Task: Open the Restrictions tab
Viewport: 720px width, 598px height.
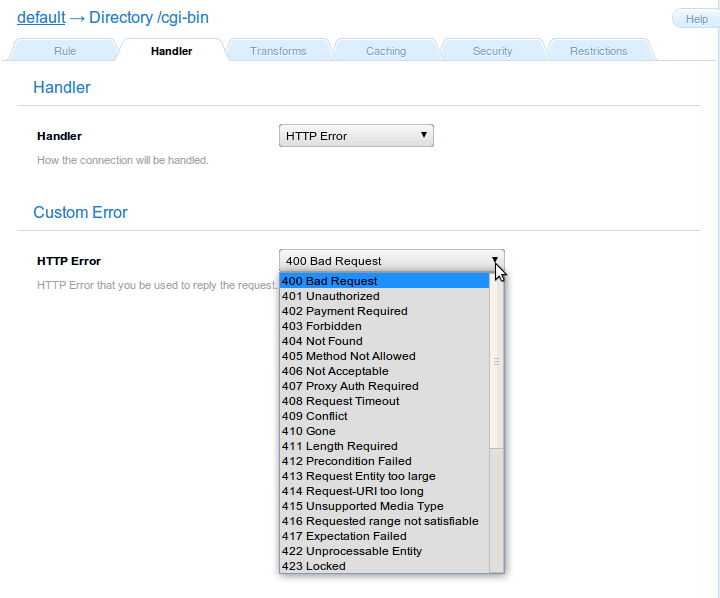Action: (598, 51)
